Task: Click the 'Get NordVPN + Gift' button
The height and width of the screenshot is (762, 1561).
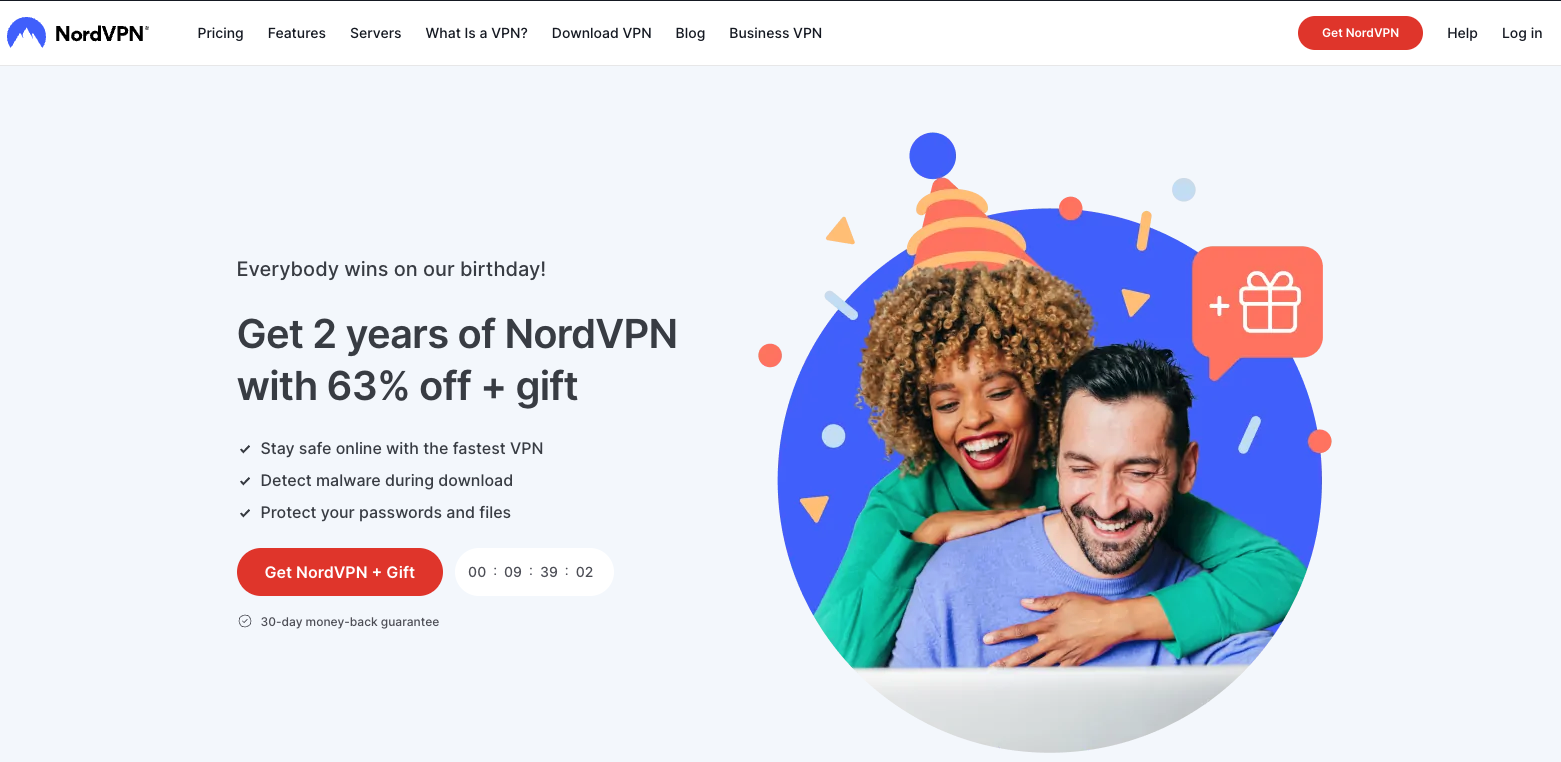Action: point(340,572)
